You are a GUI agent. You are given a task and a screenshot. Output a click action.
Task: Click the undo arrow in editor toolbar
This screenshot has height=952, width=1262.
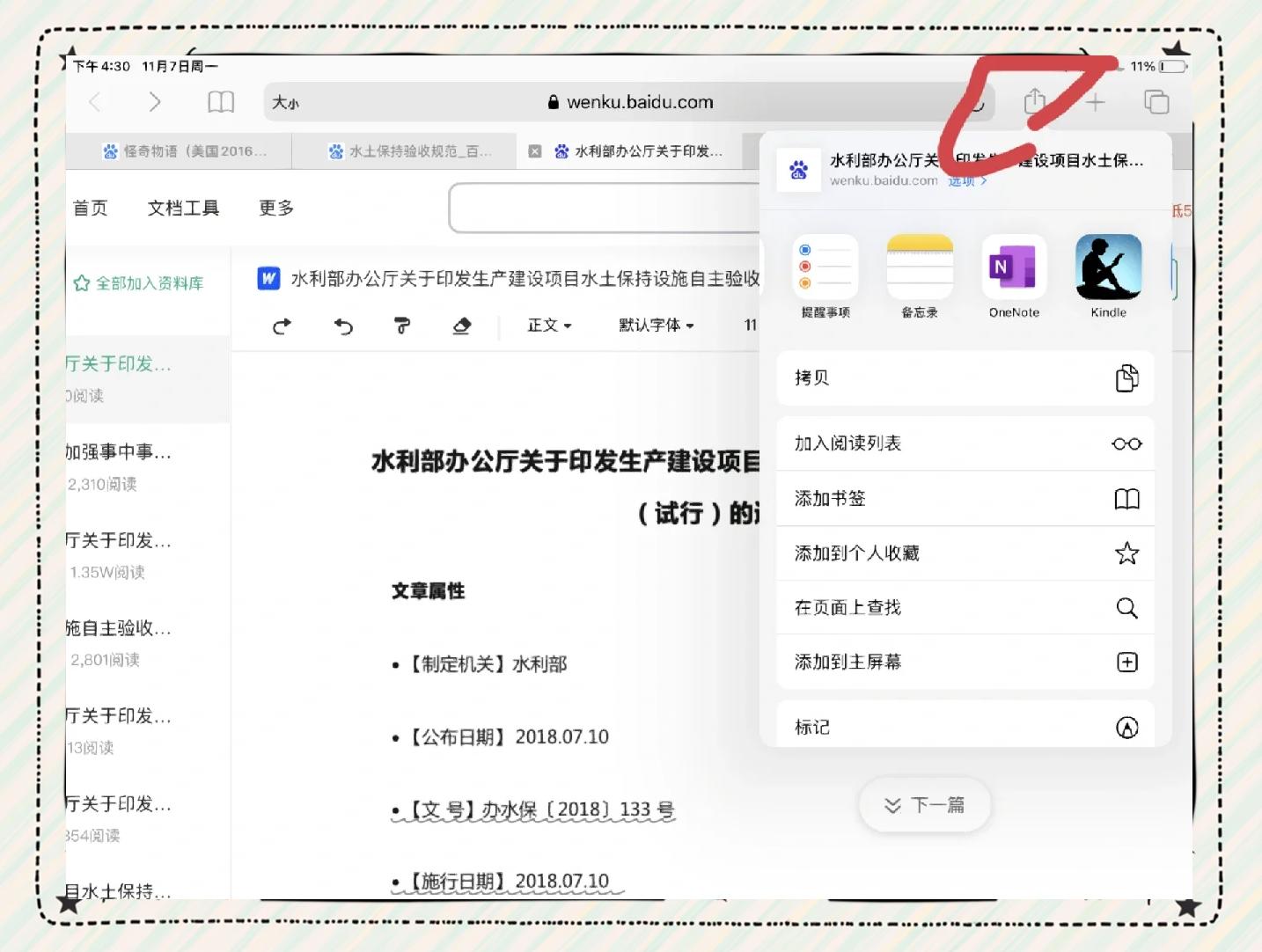[343, 326]
